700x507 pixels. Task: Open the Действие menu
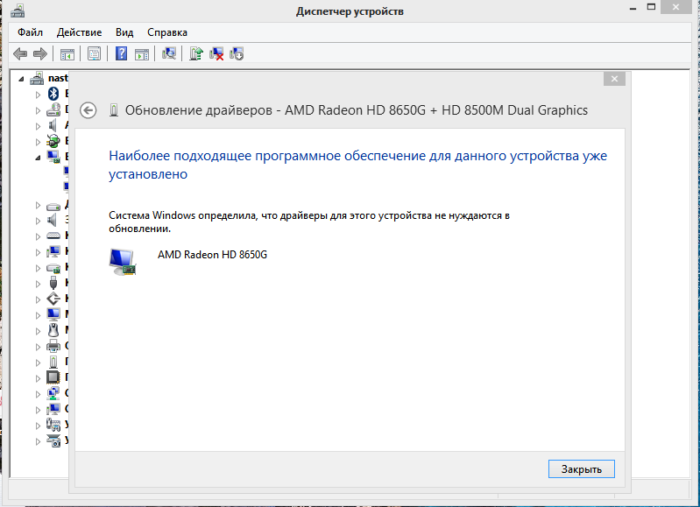click(79, 32)
